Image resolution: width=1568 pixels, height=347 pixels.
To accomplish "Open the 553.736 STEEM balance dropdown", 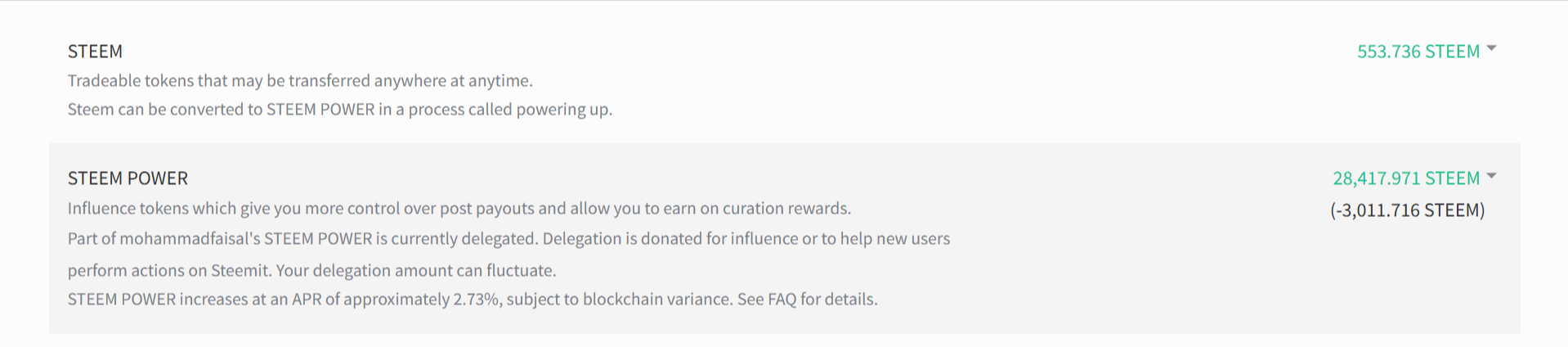I will 1418,52.
